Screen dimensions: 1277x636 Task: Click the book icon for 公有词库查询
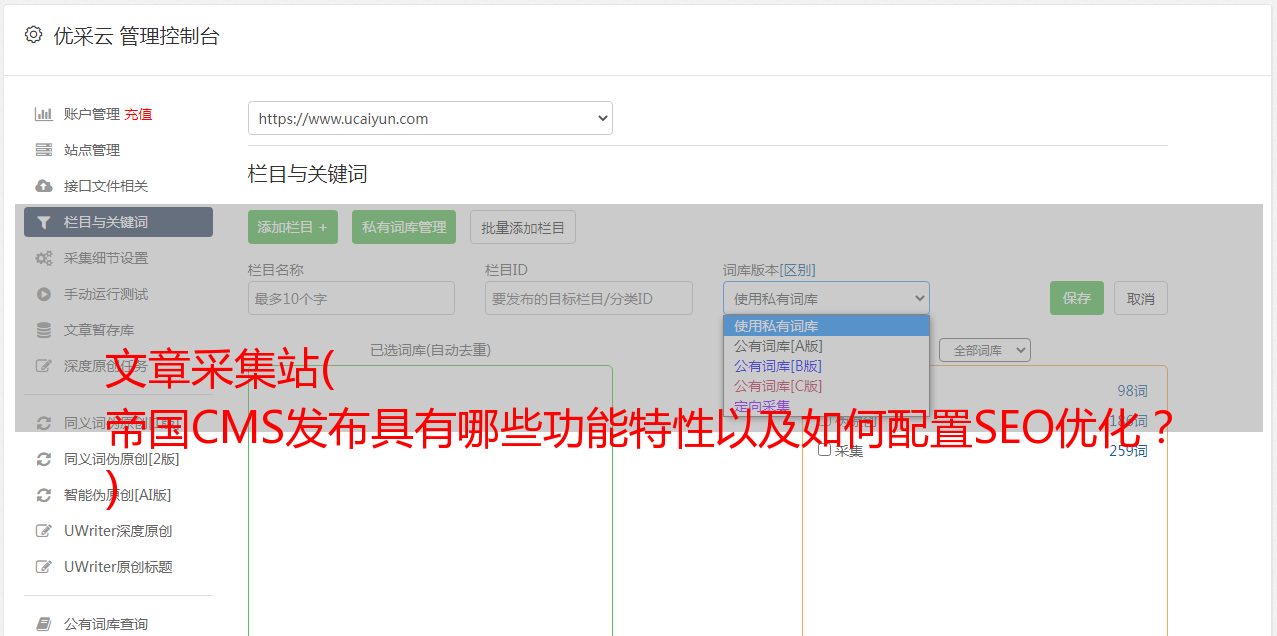[x=43, y=624]
